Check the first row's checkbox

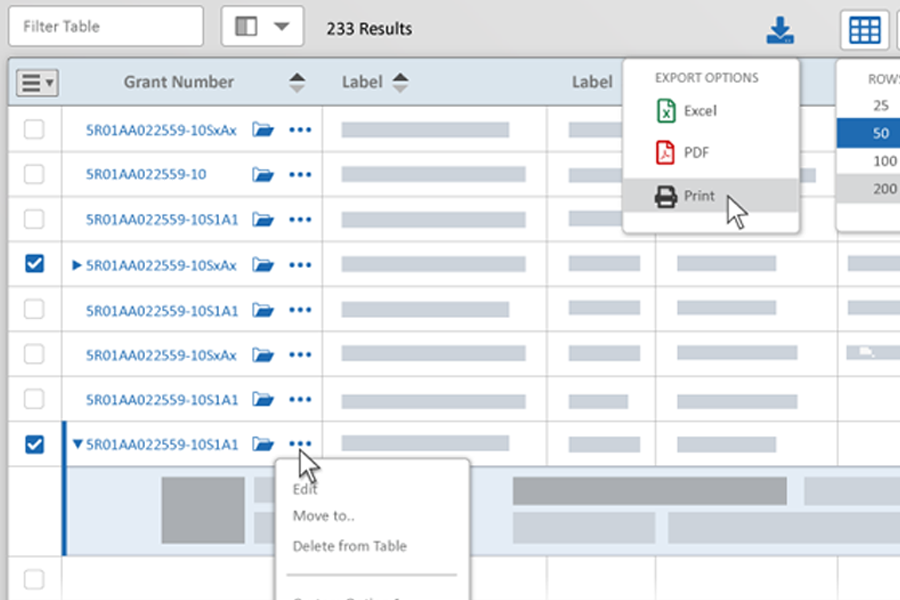(34, 129)
